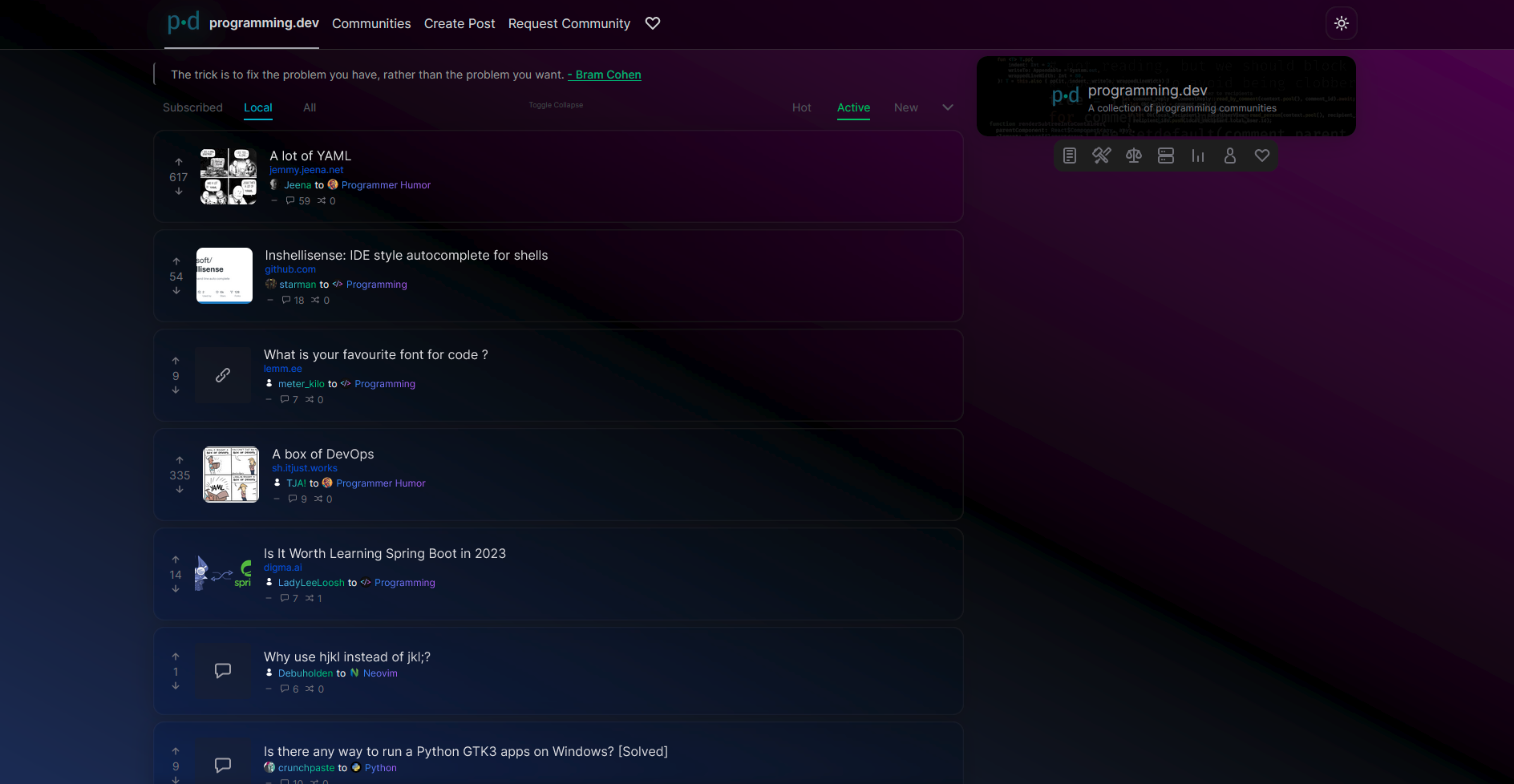Open the site info document icon in sidebar
The height and width of the screenshot is (784, 1514).
(1069, 156)
